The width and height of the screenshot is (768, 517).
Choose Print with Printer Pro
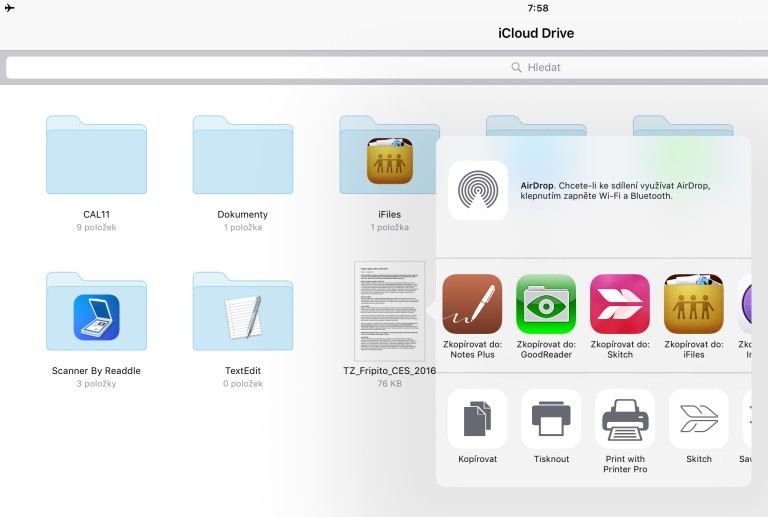click(625, 419)
